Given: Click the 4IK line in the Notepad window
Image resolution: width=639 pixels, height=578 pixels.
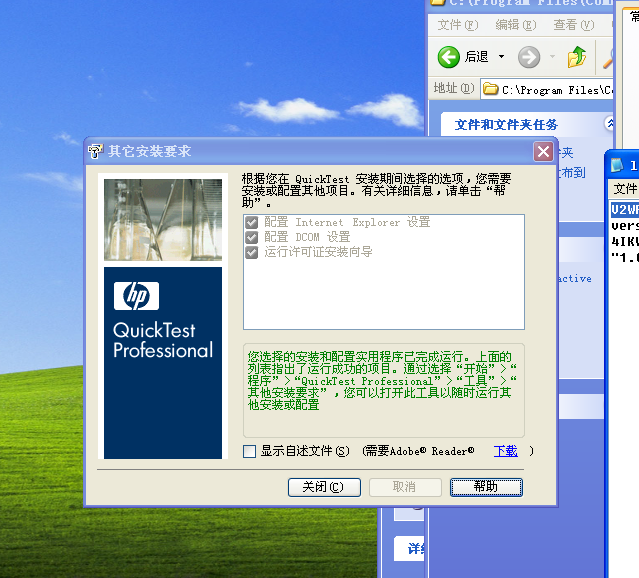Looking at the screenshot, I should (625, 241).
